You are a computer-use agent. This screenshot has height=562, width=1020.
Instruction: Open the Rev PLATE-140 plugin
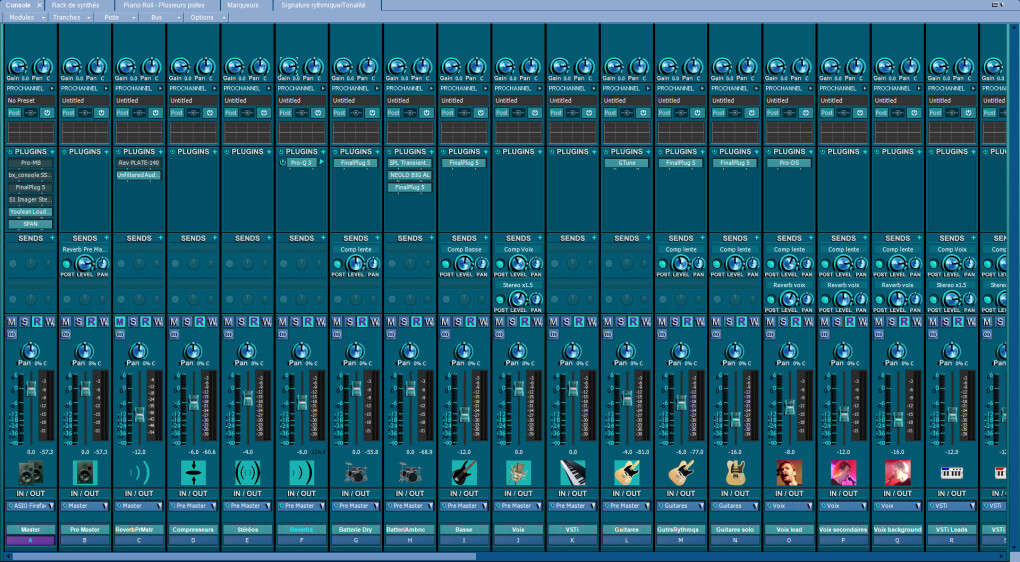point(139,163)
